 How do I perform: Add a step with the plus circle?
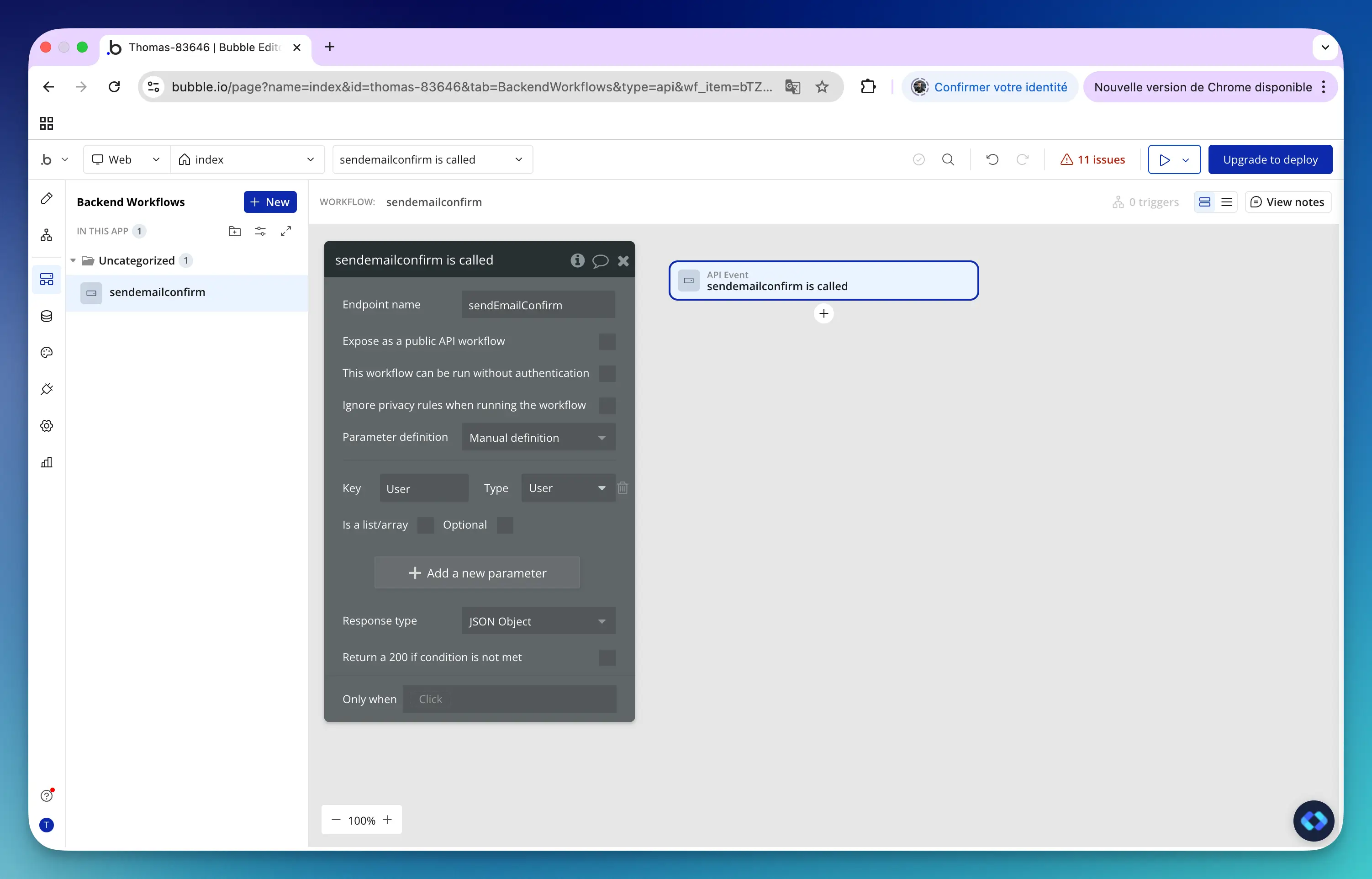point(824,313)
